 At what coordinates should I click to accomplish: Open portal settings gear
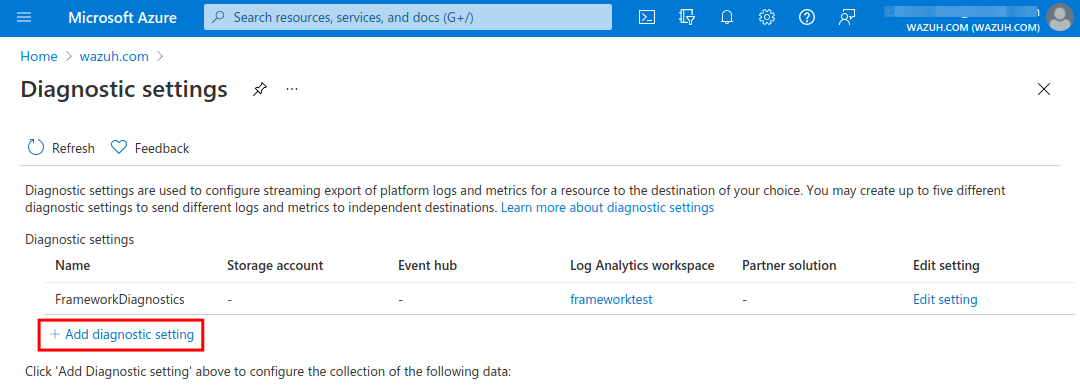click(x=767, y=18)
